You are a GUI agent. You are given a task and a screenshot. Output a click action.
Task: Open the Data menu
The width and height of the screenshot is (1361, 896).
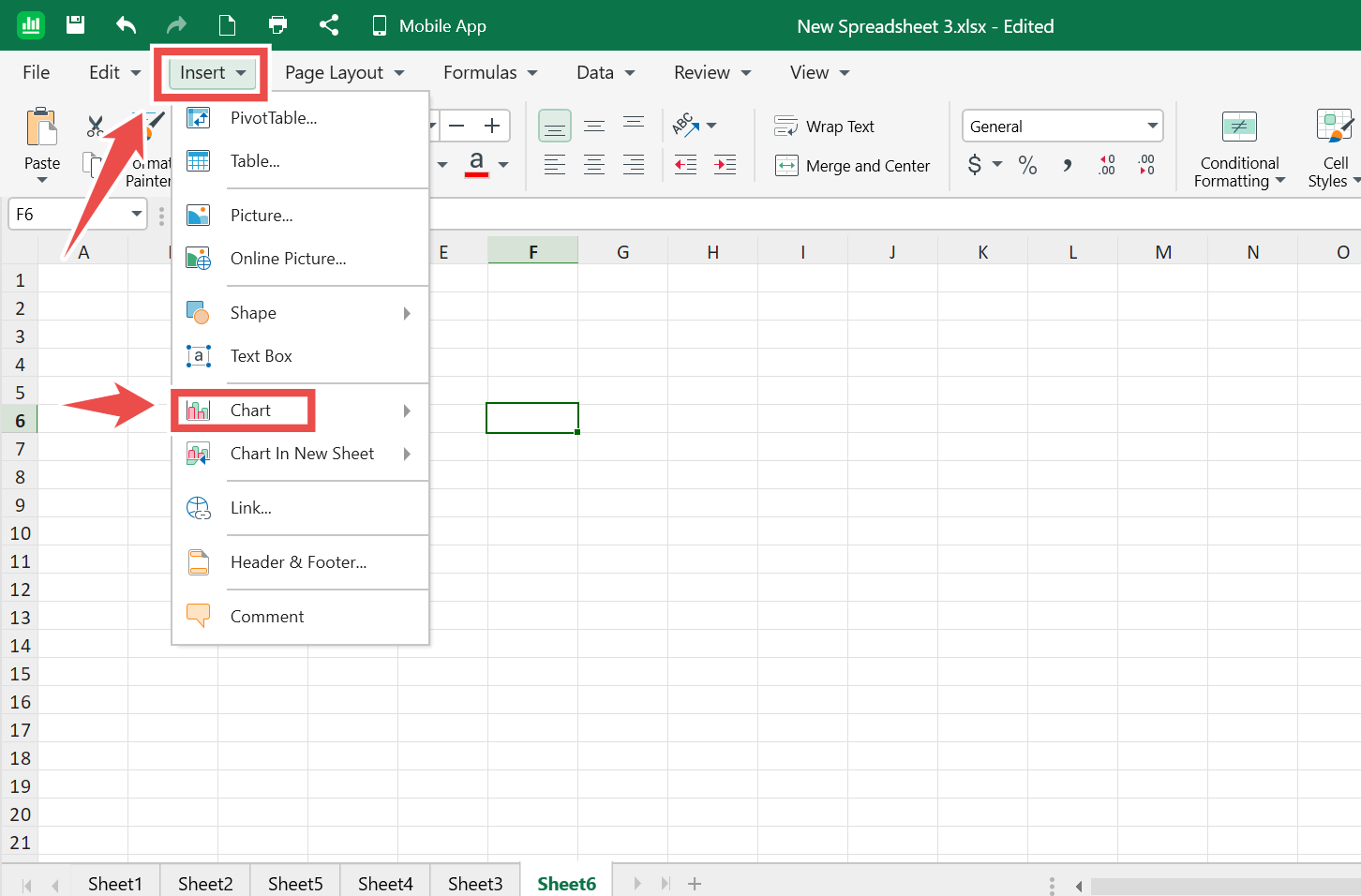(606, 72)
